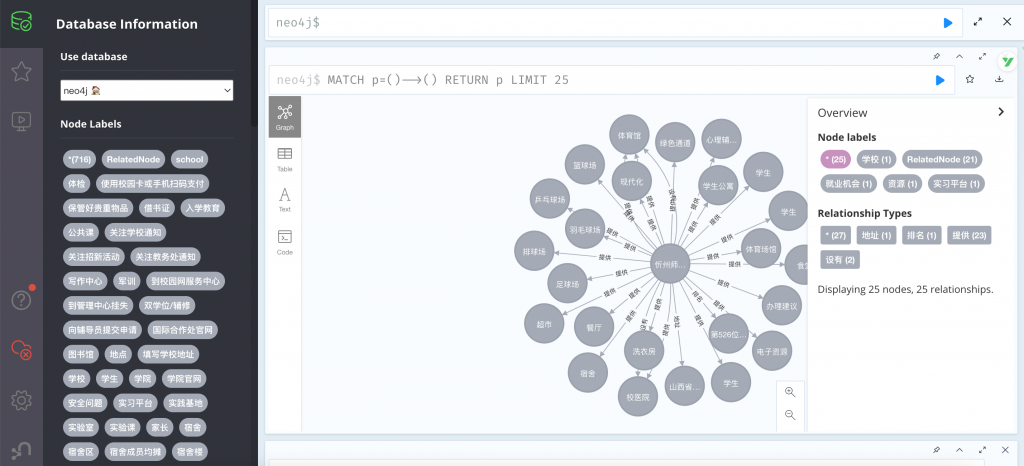Pin the MATCH query result frame
This screenshot has height=466, width=1024.
[937, 56]
